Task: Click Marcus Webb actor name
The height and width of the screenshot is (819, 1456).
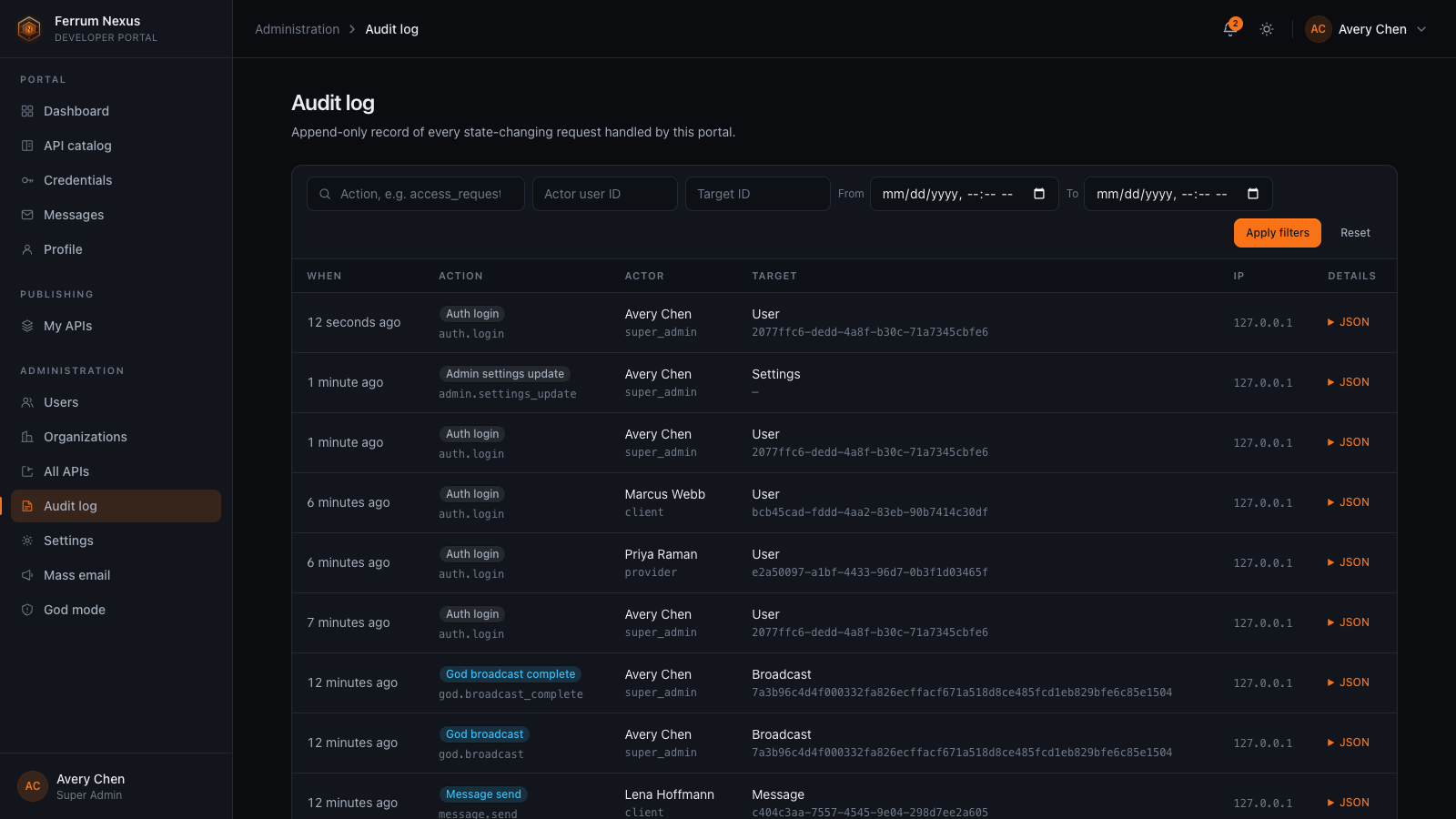Action: click(665, 494)
